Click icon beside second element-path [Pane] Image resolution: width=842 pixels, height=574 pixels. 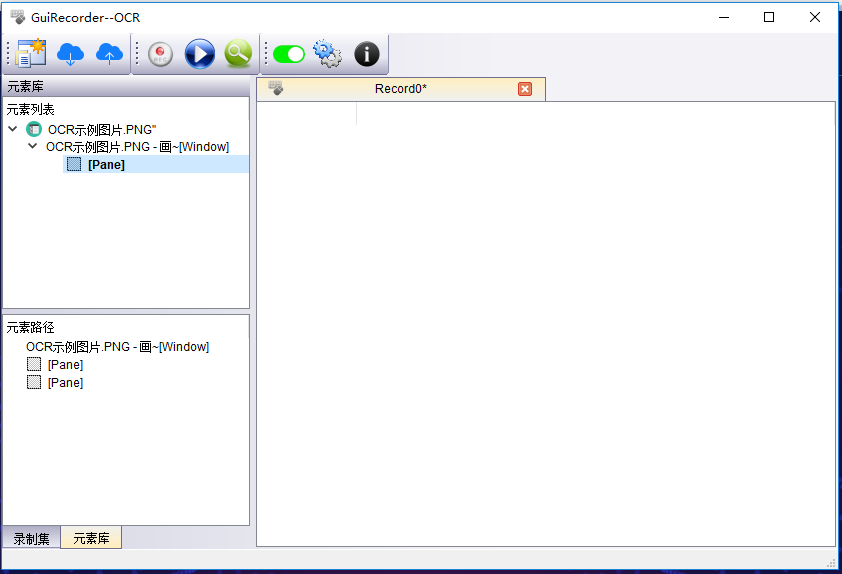(x=34, y=382)
